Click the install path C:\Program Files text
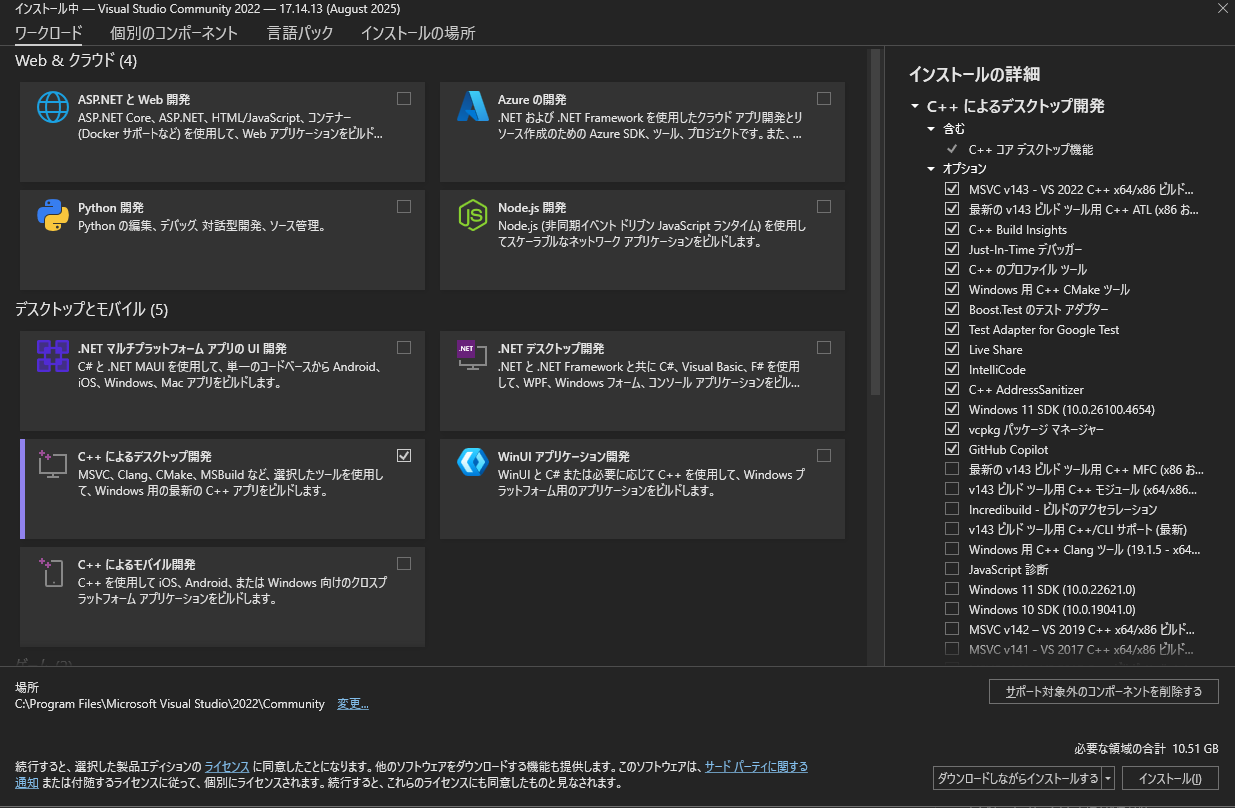Image resolution: width=1235 pixels, height=808 pixels. 170,704
